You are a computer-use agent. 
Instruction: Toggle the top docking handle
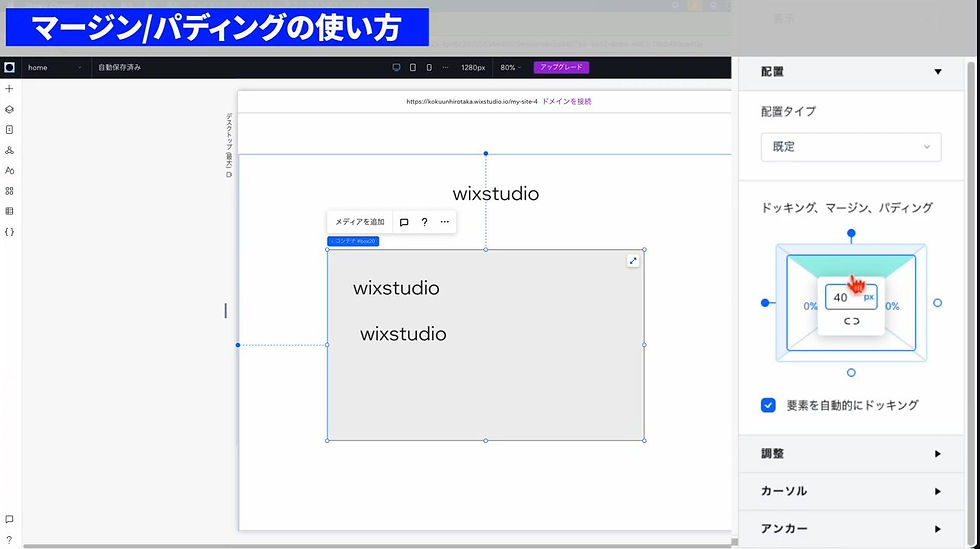[851, 233]
